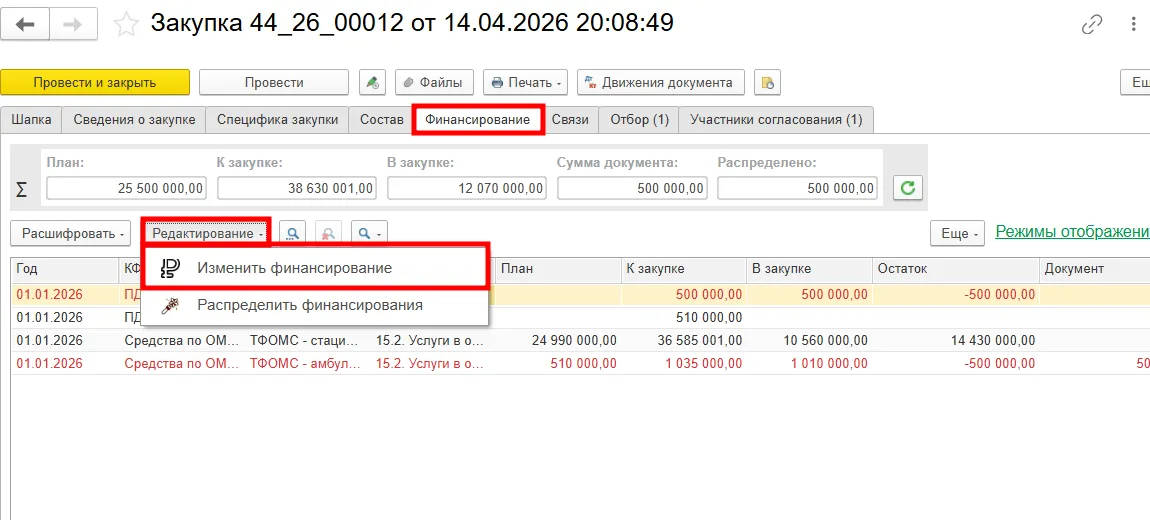Add document to favorites with star icon
Viewport: 1150px width, 520px height.
pyautogui.click(x=126, y=25)
